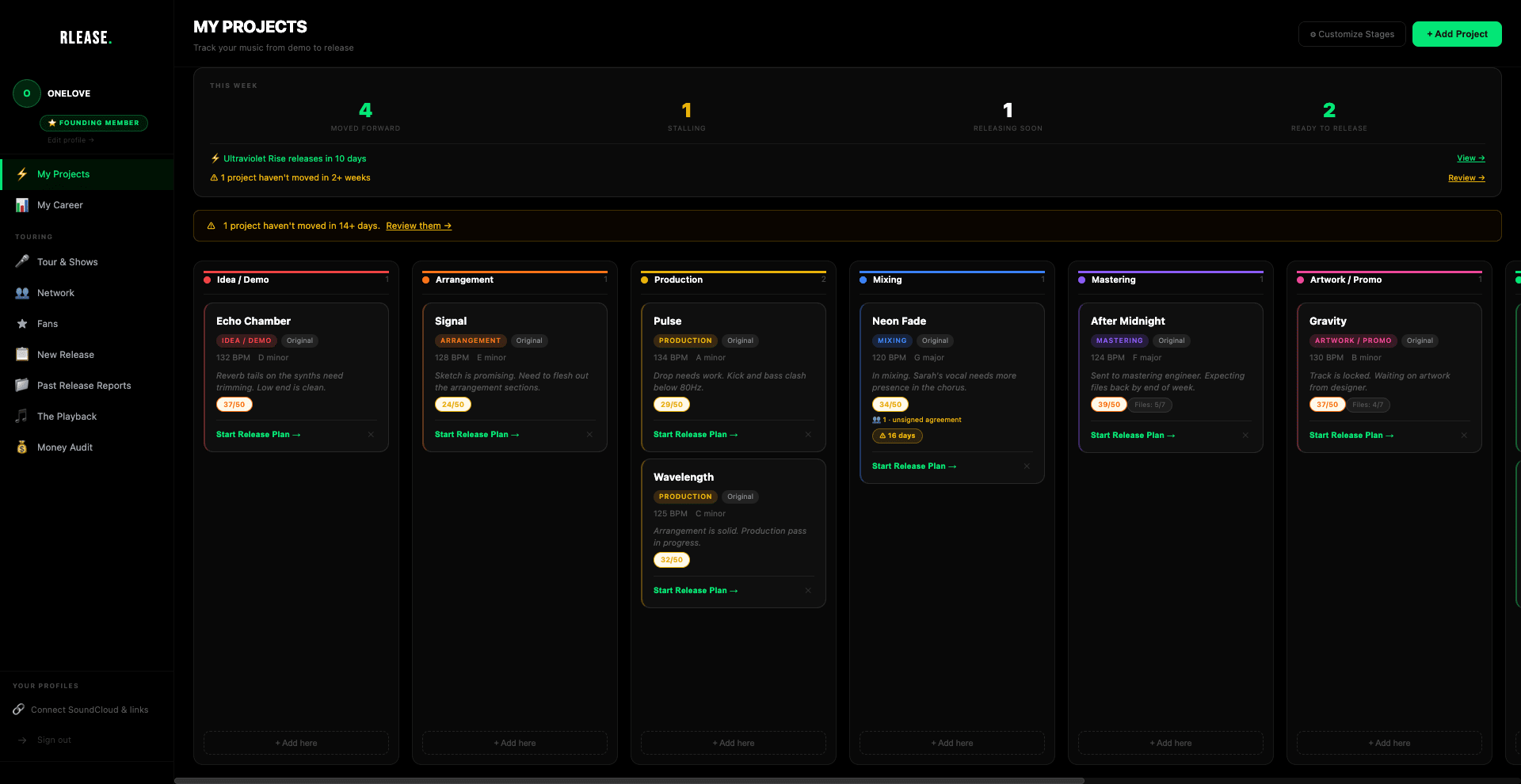This screenshot has height=784, width=1521.
Task: Click the Founding Member badge
Action: (x=93, y=123)
